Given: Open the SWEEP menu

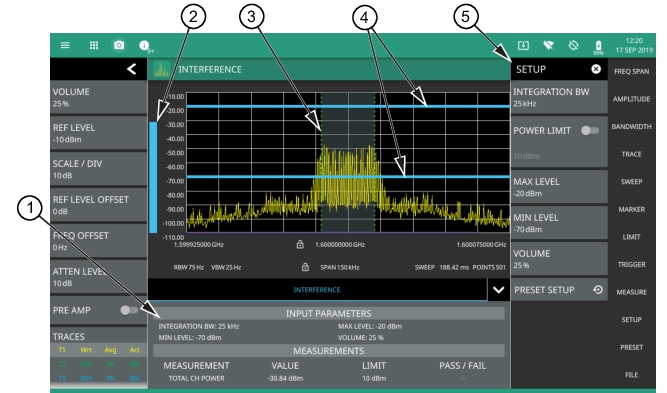Looking at the screenshot, I should click(x=631, y=182).
